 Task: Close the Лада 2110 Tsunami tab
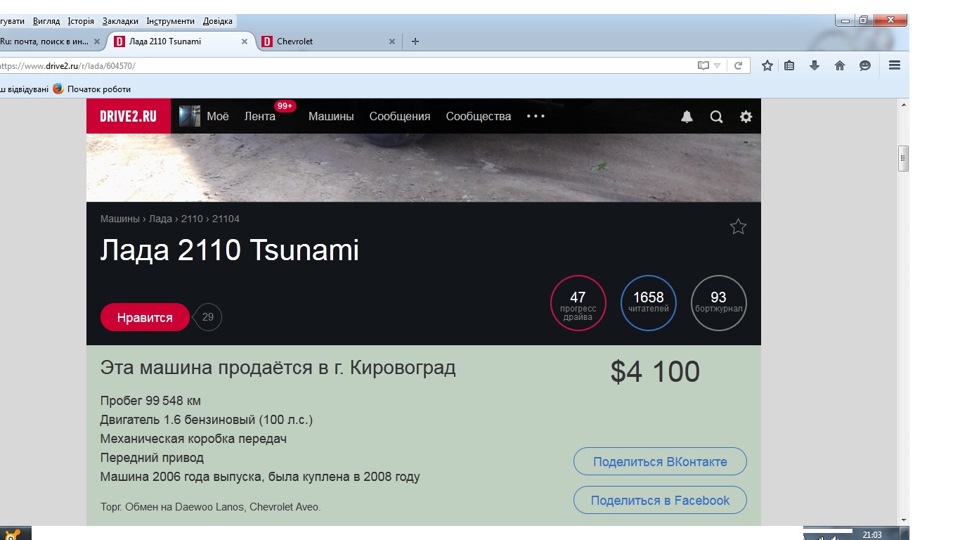coord(244,42)
